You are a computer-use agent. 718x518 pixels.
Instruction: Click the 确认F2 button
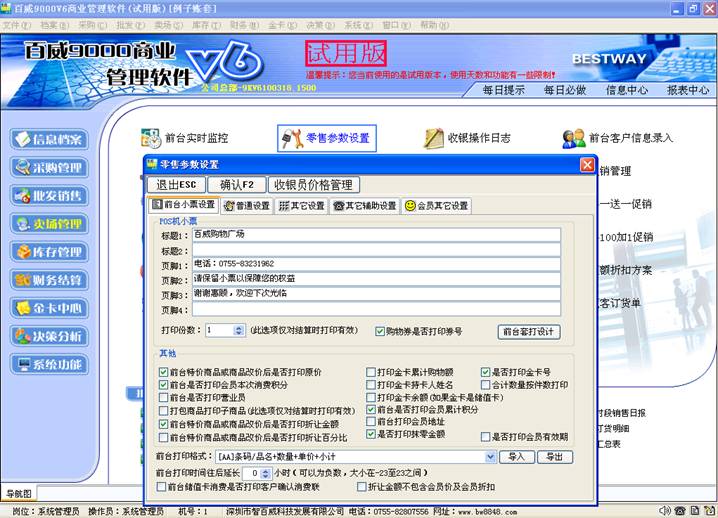[237, 185]
